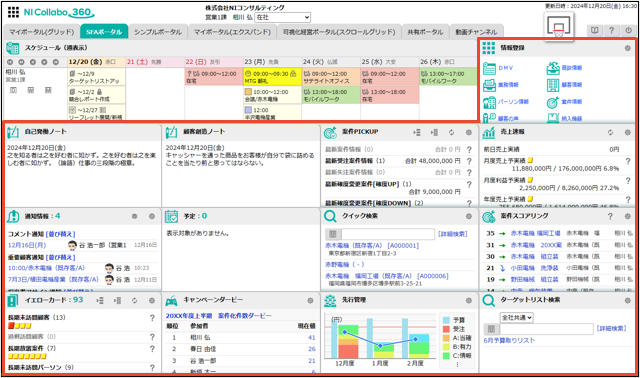Switch to 共有ポータル tab
Image resolution: width=640 pixels, height=378 pixels.
[x=425, y=32]
